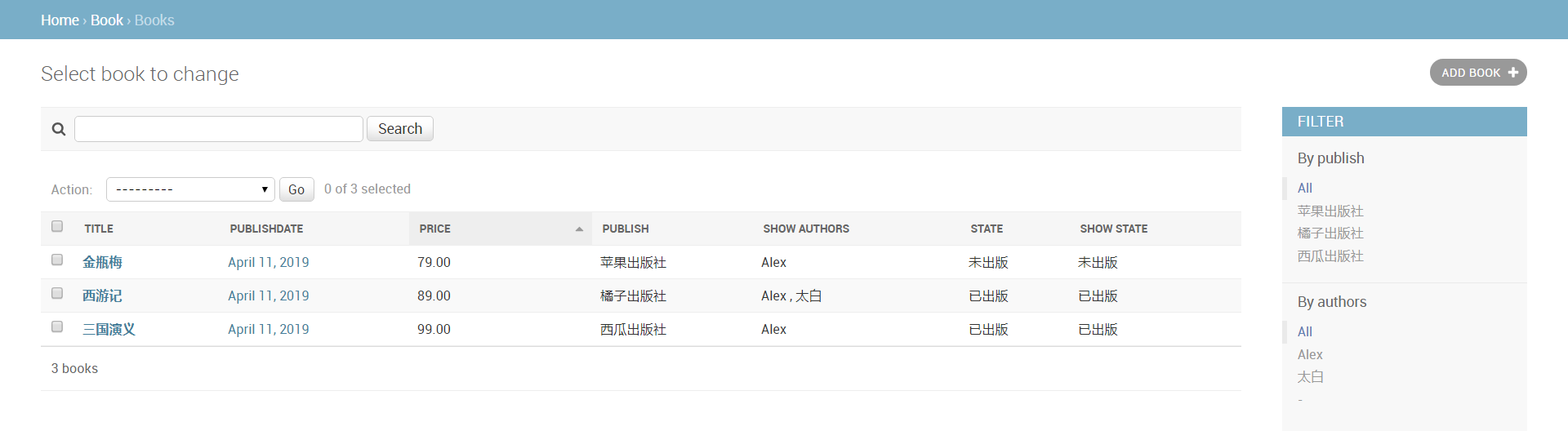Filter by author 太白
Viewport: 1568px width, 431px height.
(1311, 377)
